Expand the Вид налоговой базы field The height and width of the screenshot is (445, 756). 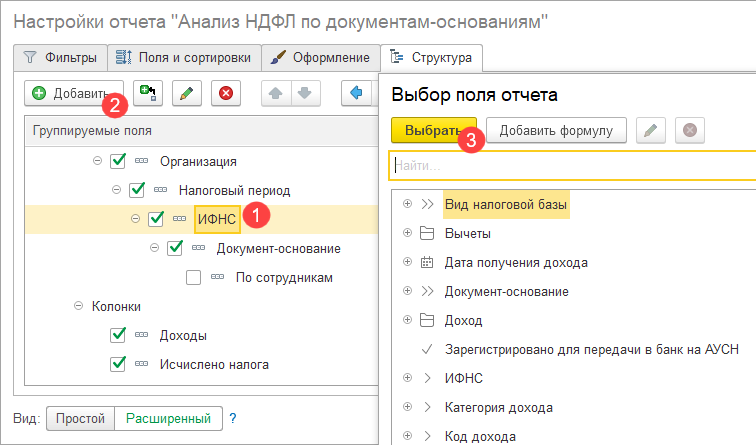[407, 203]
